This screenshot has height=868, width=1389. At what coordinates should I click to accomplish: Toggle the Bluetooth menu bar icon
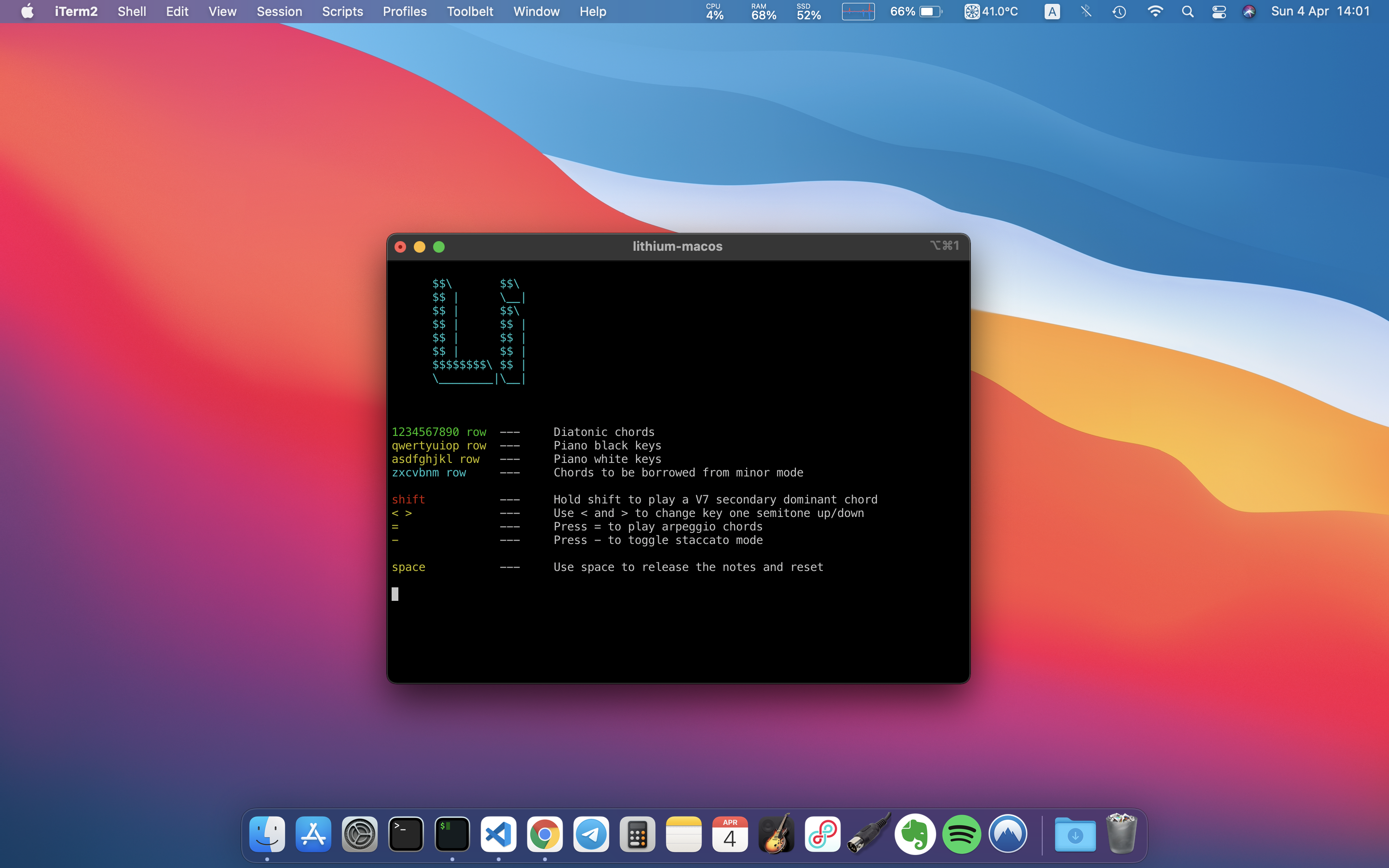1086,12
